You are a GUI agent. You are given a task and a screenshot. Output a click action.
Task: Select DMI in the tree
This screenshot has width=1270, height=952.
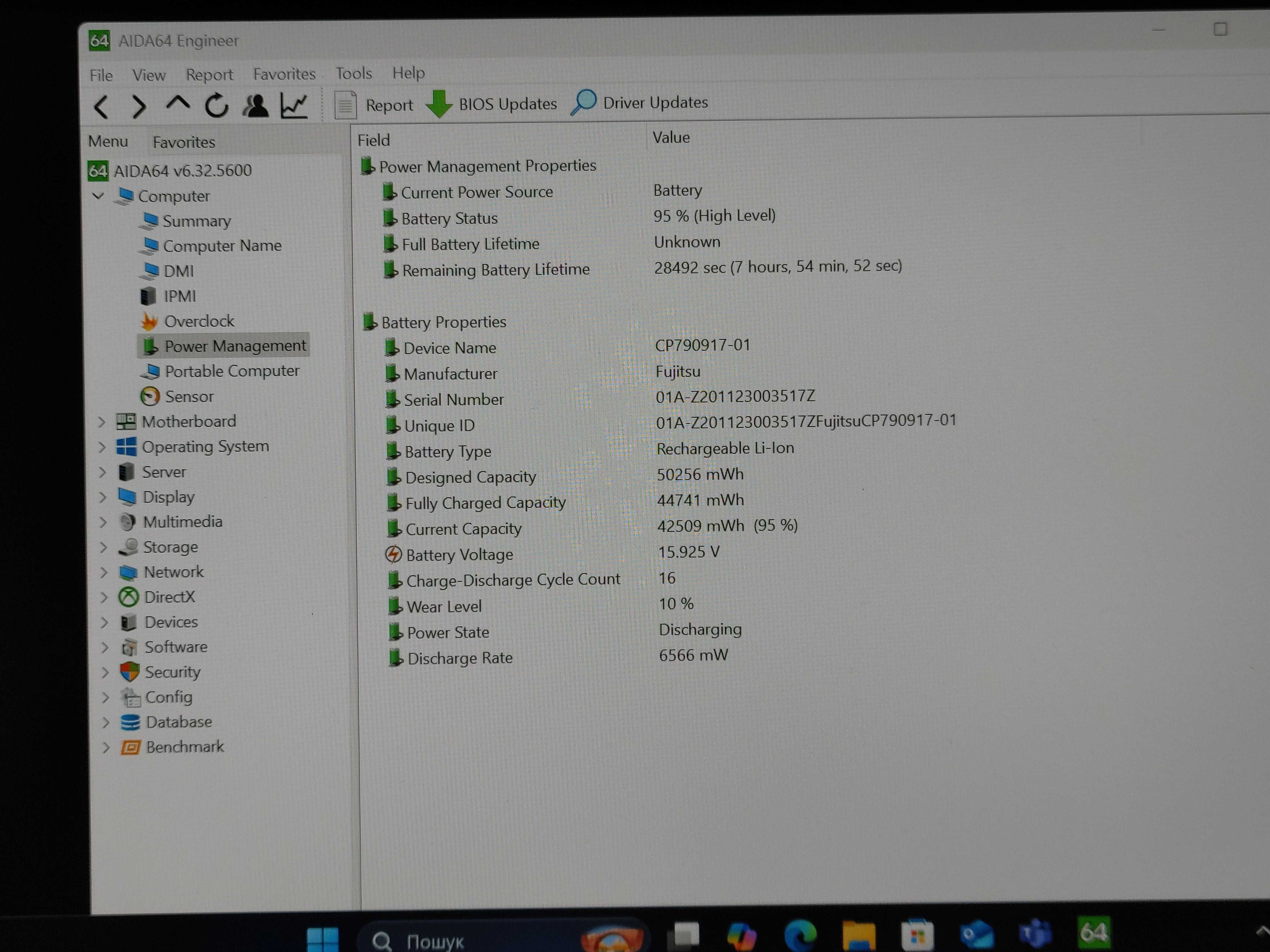click(167, 271)
